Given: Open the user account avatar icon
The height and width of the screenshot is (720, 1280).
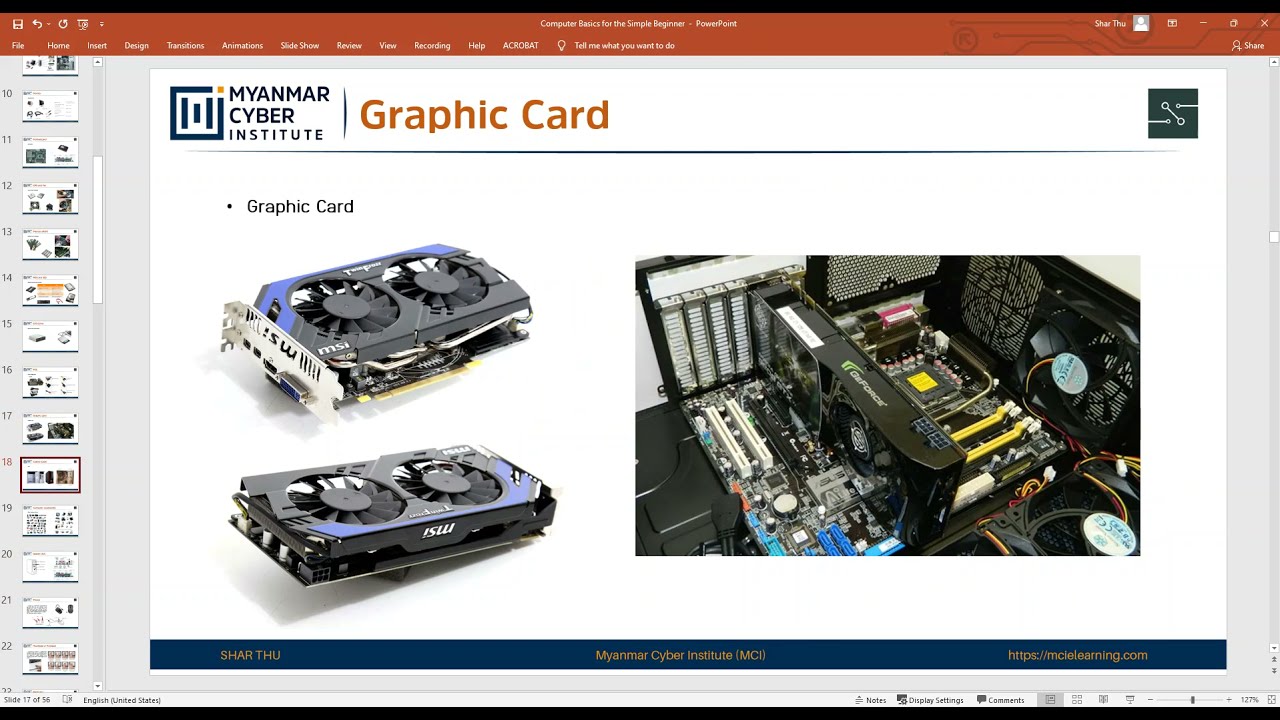Looking at the screenshot, I should pos(1141,23).
